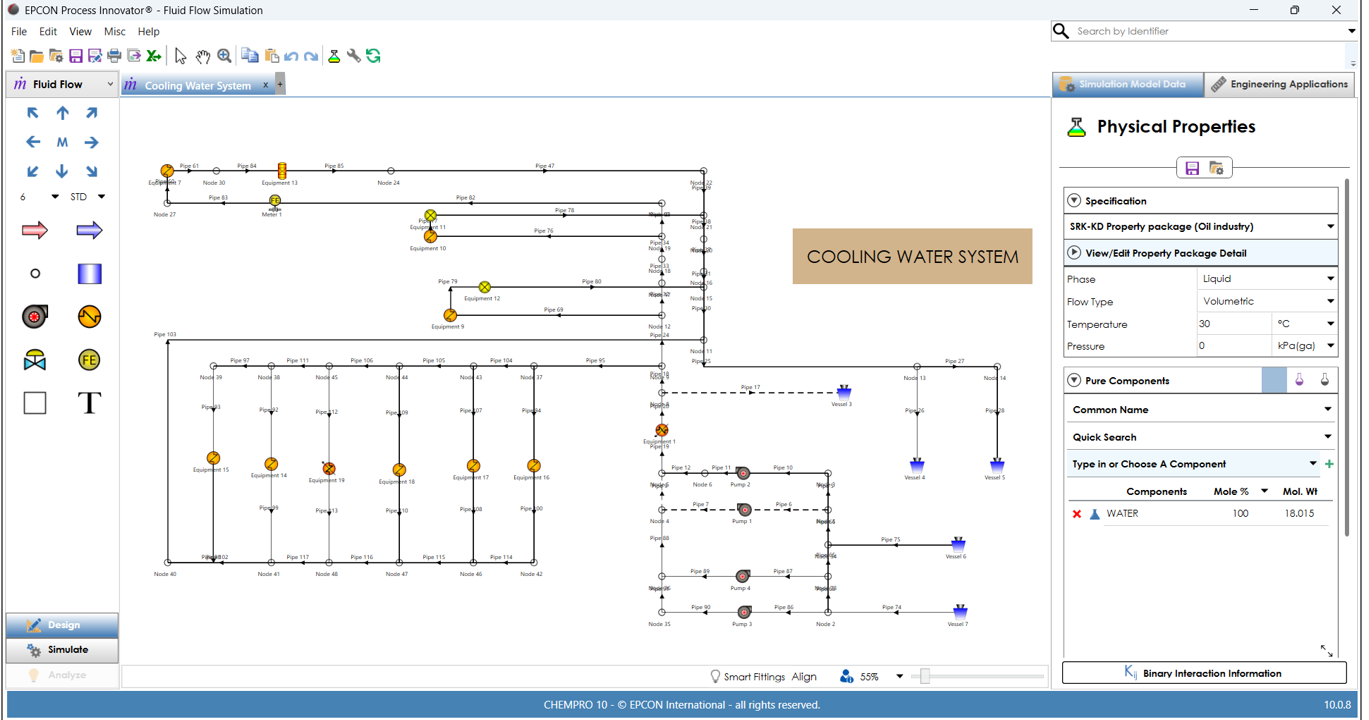This screenshot has width=1369, height=720.
Task: Open the kPa(ga) pressure unit dropdown
Action: click(1330, 346)
